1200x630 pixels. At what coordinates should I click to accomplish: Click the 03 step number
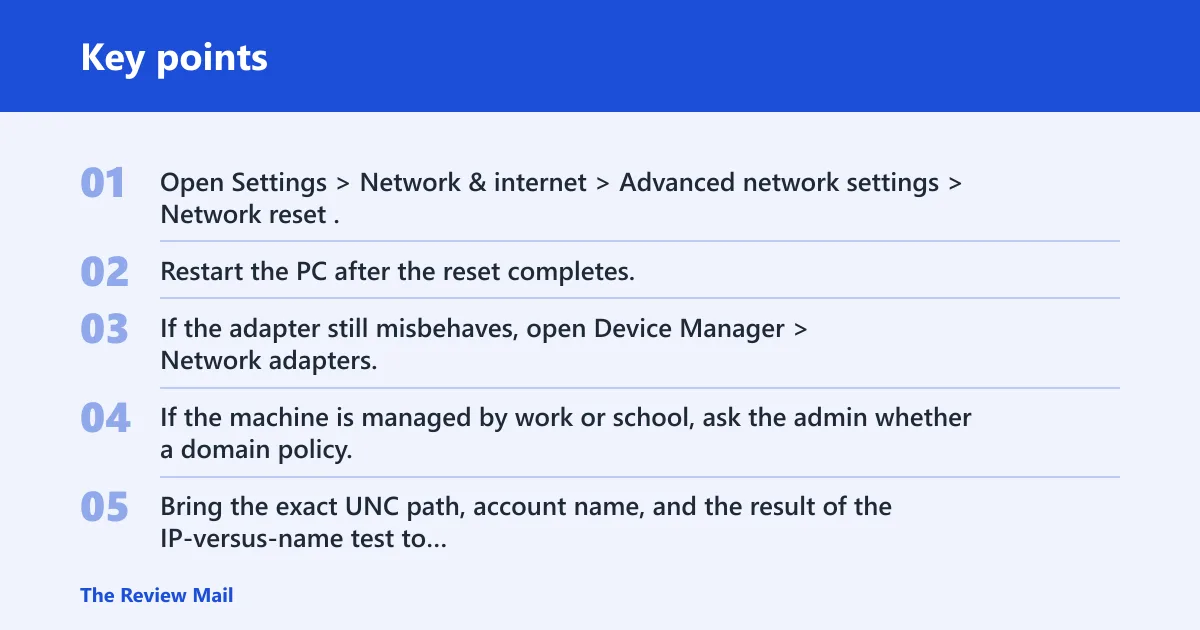pyautogui.click(x=104, y=329)
